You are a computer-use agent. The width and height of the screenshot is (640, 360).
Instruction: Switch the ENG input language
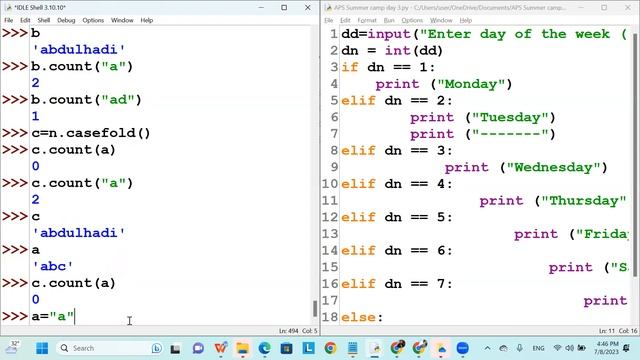pyautogui.click(x=538, y=348)
